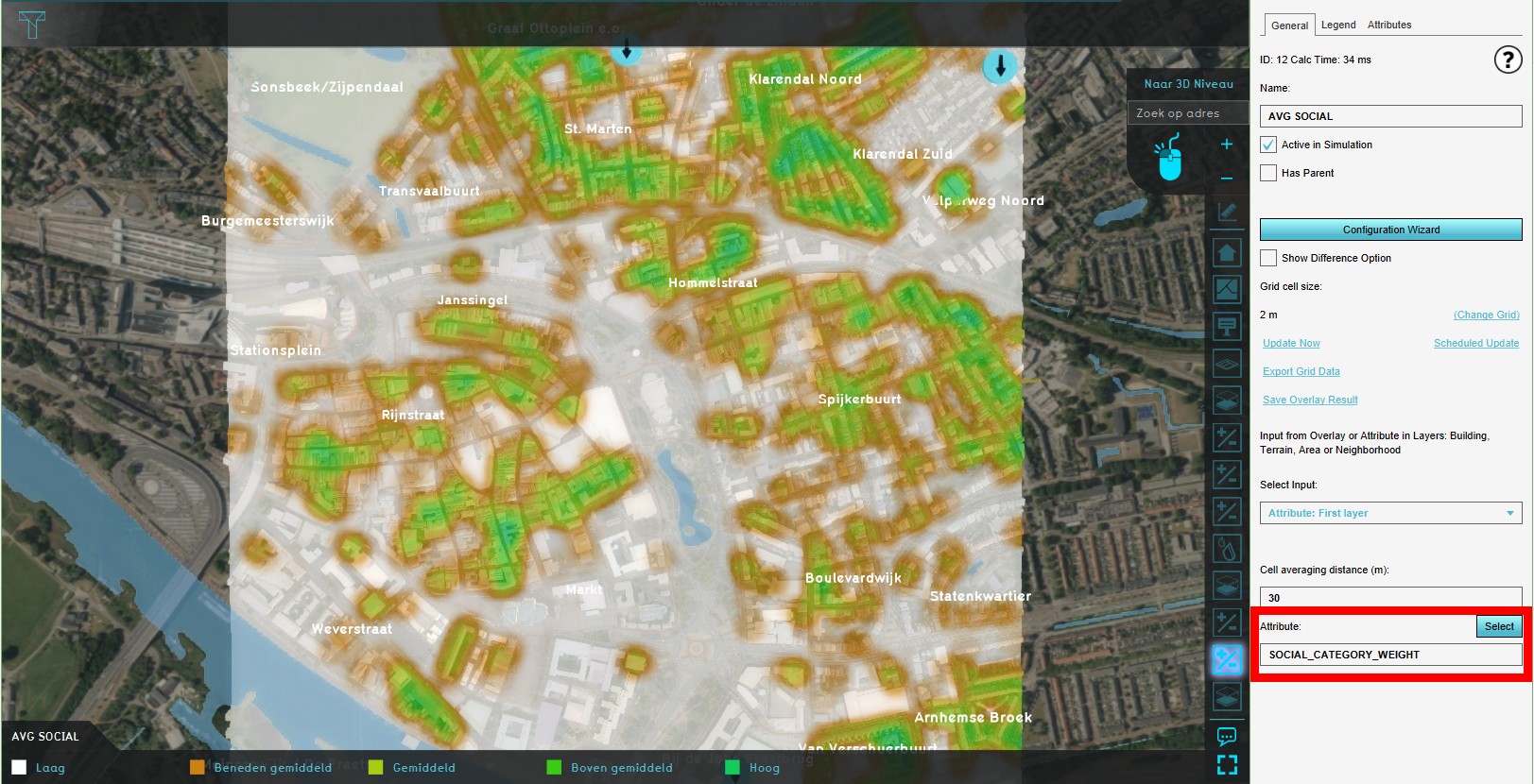
Task: Click the Zoek op adres search field
Action: (x=1186, y=113)
